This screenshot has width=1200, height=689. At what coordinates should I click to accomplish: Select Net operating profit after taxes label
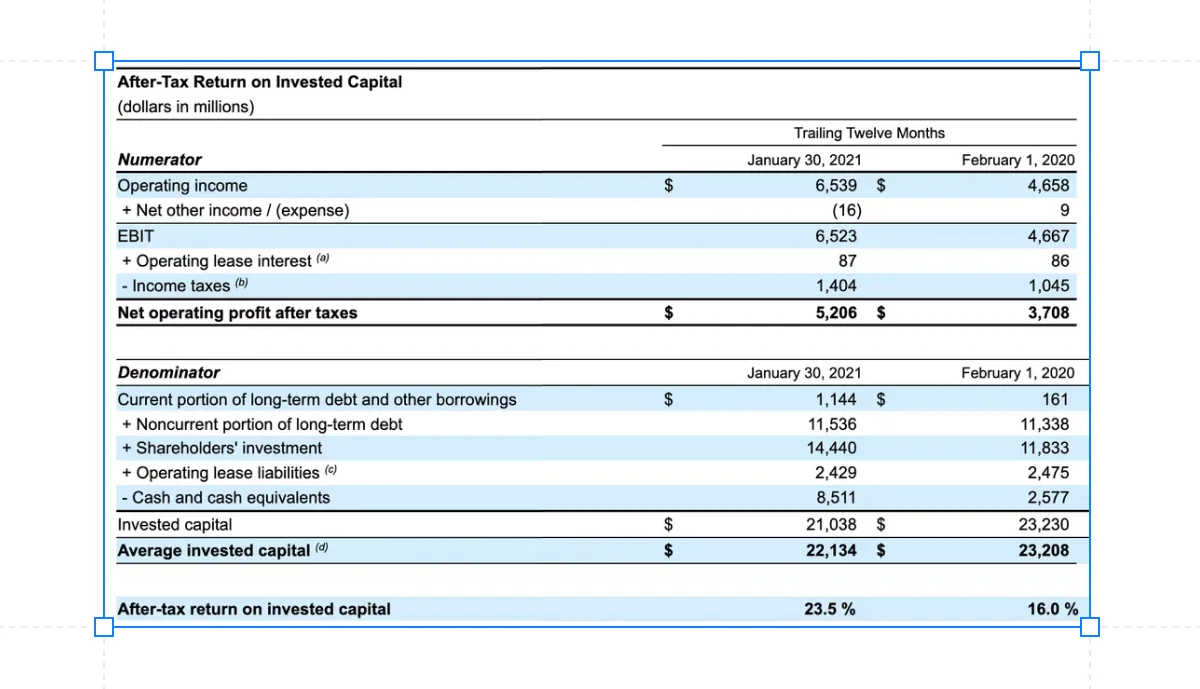coord(237,313)
